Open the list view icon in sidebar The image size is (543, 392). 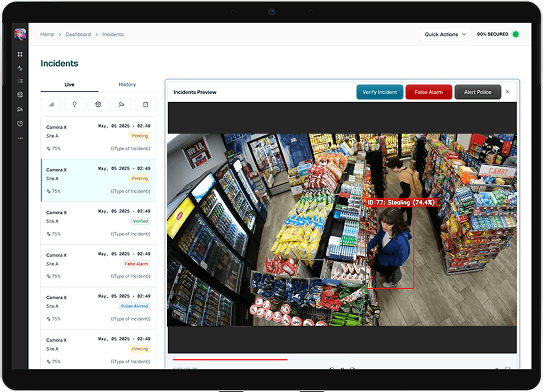[20, 81]
